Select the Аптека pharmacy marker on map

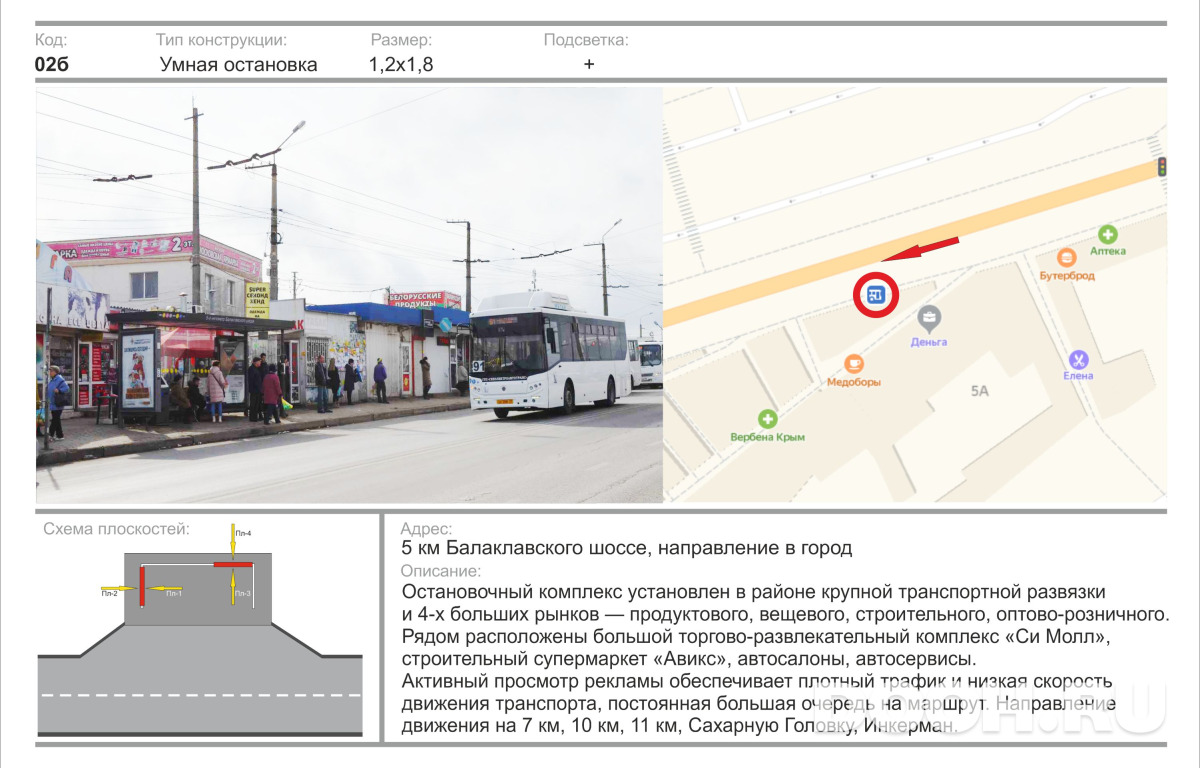pyautogui.click(x=1107, y=232)
